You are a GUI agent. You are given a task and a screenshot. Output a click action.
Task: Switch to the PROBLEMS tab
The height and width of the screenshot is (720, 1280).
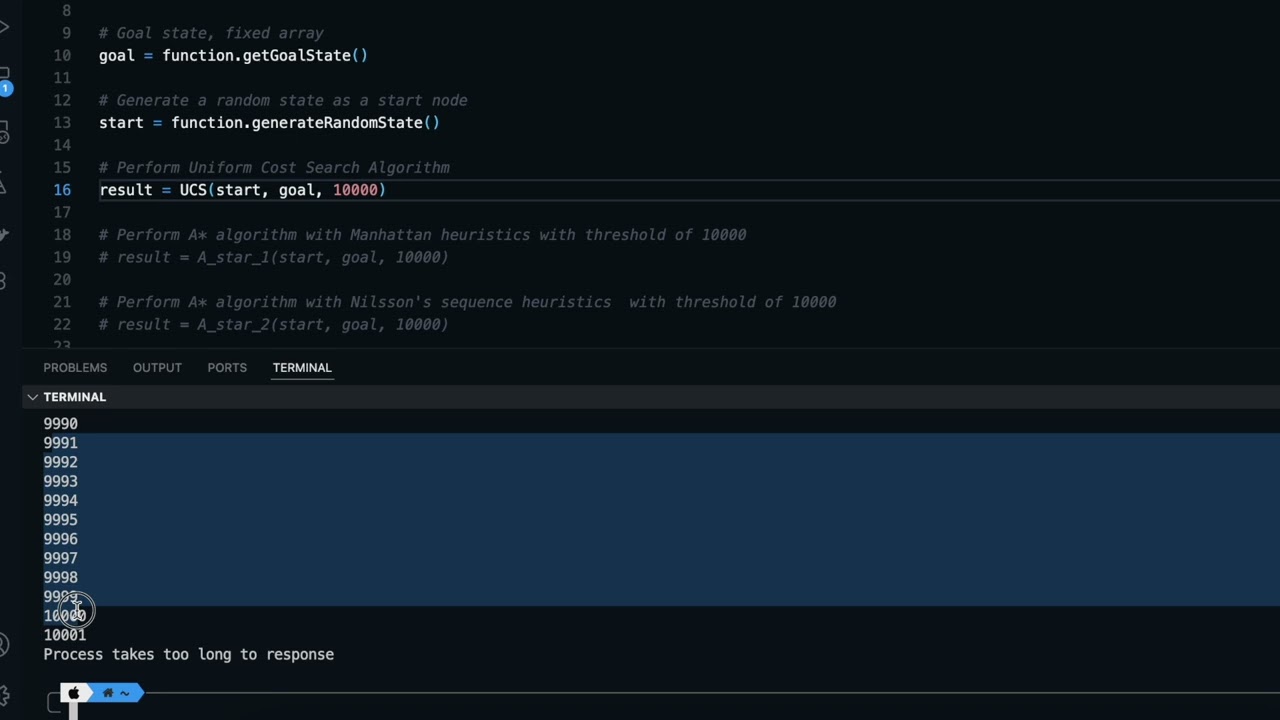point(75,368)
